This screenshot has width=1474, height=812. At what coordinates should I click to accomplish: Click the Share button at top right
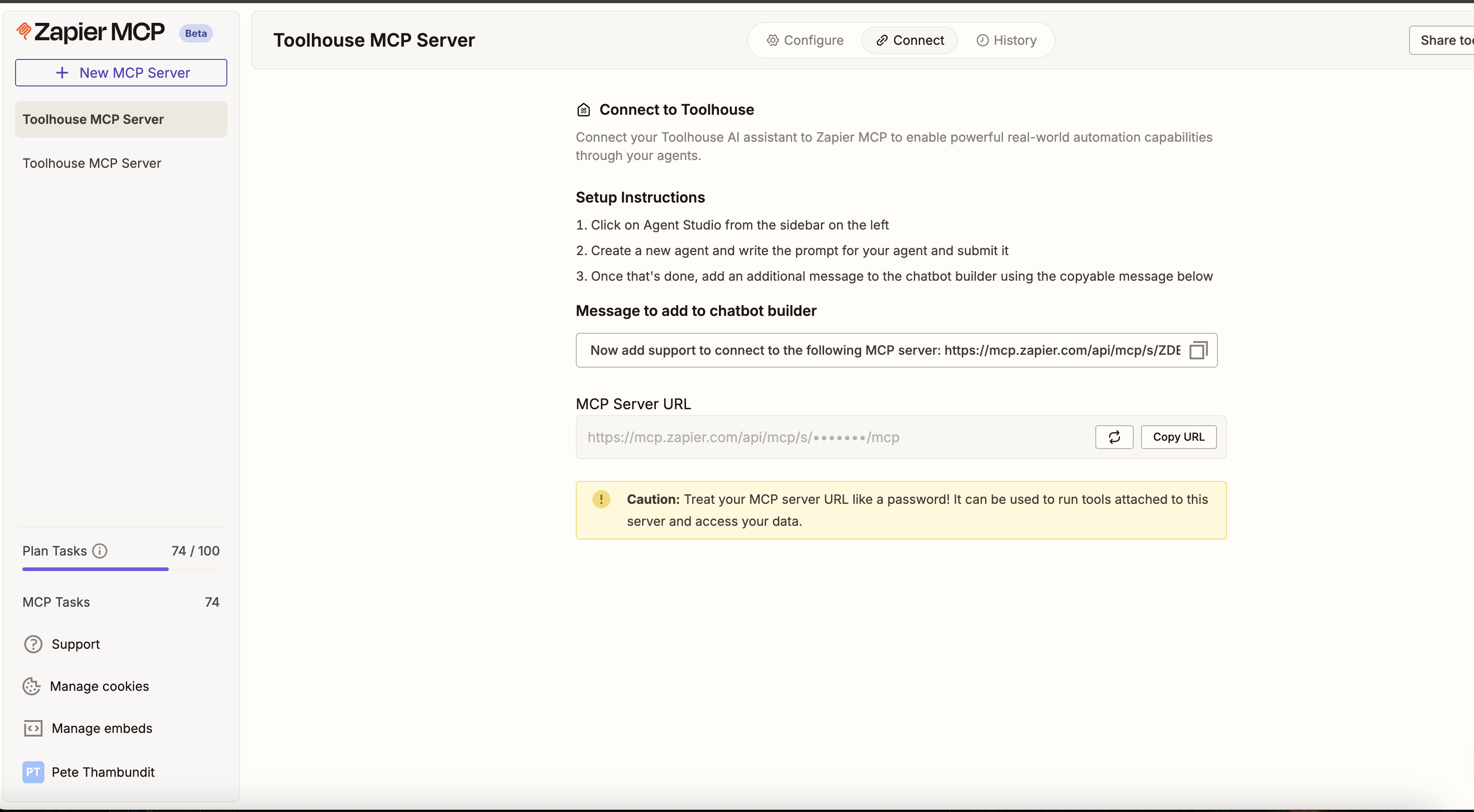click(x=1442, y=40)
